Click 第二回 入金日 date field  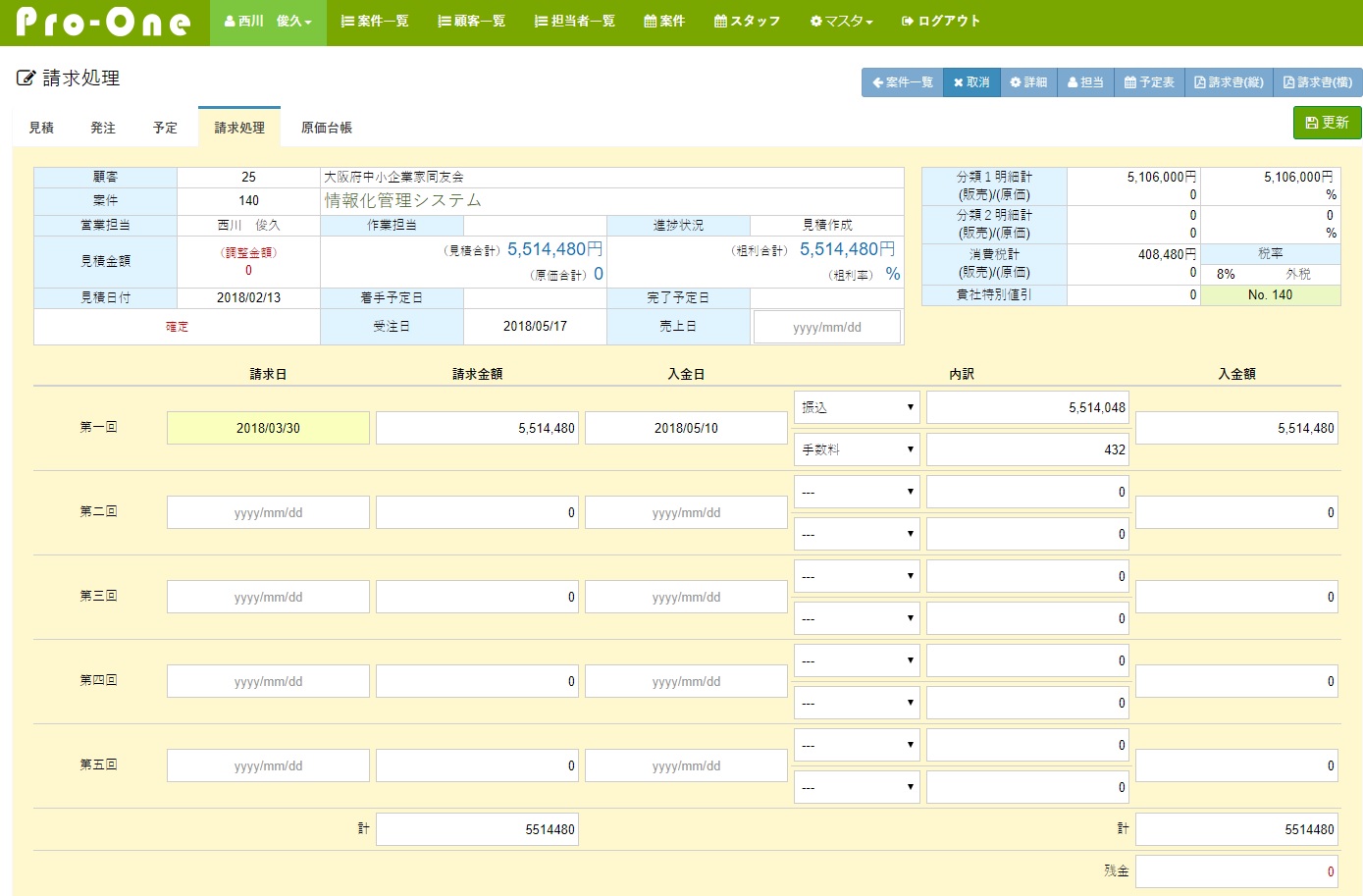686,512
